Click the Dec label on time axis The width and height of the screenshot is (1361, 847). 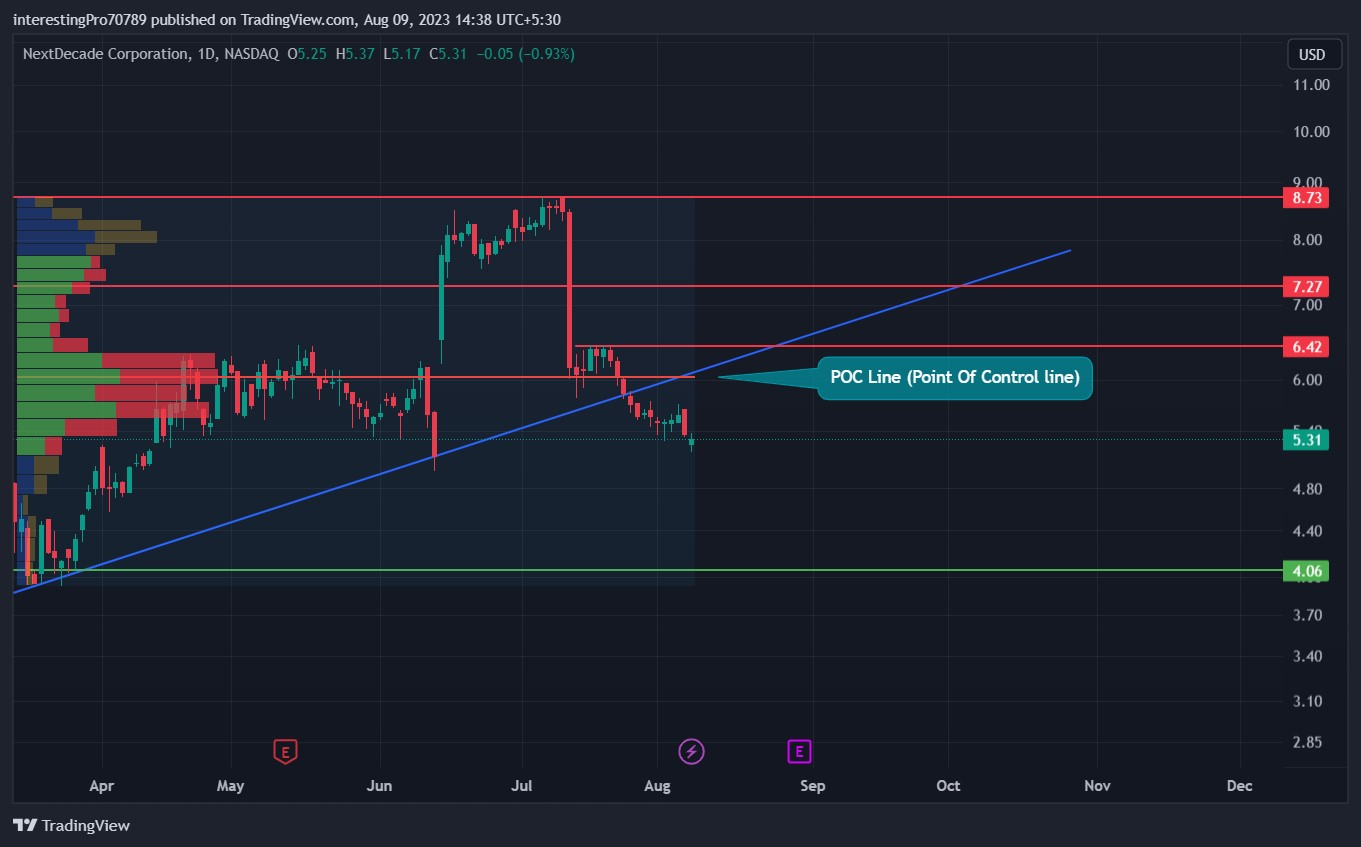1239,786
